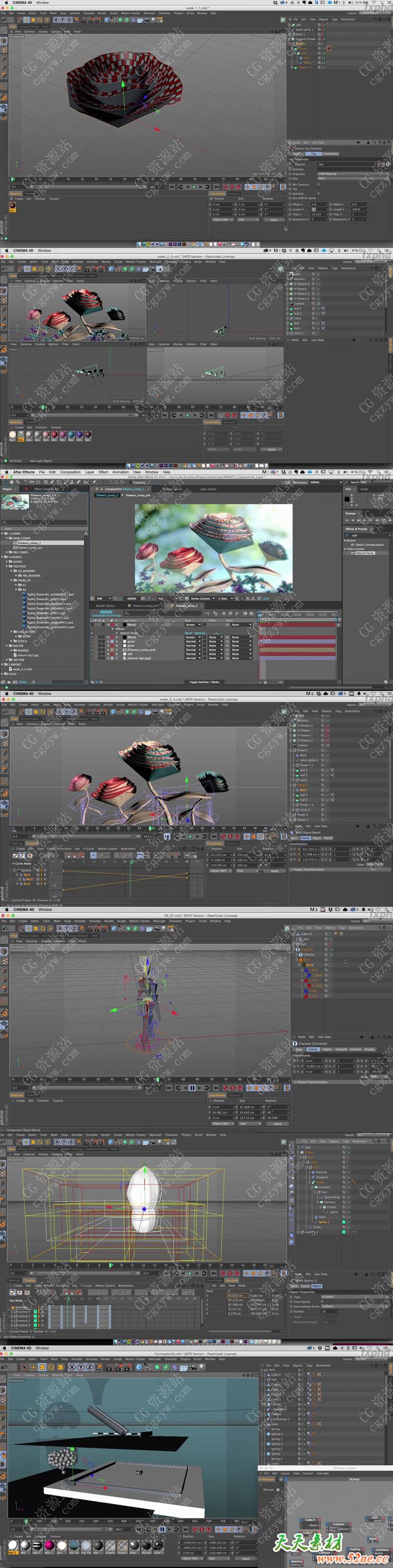Open blending mode dropdown for [flare] layer

click(193, 625)
